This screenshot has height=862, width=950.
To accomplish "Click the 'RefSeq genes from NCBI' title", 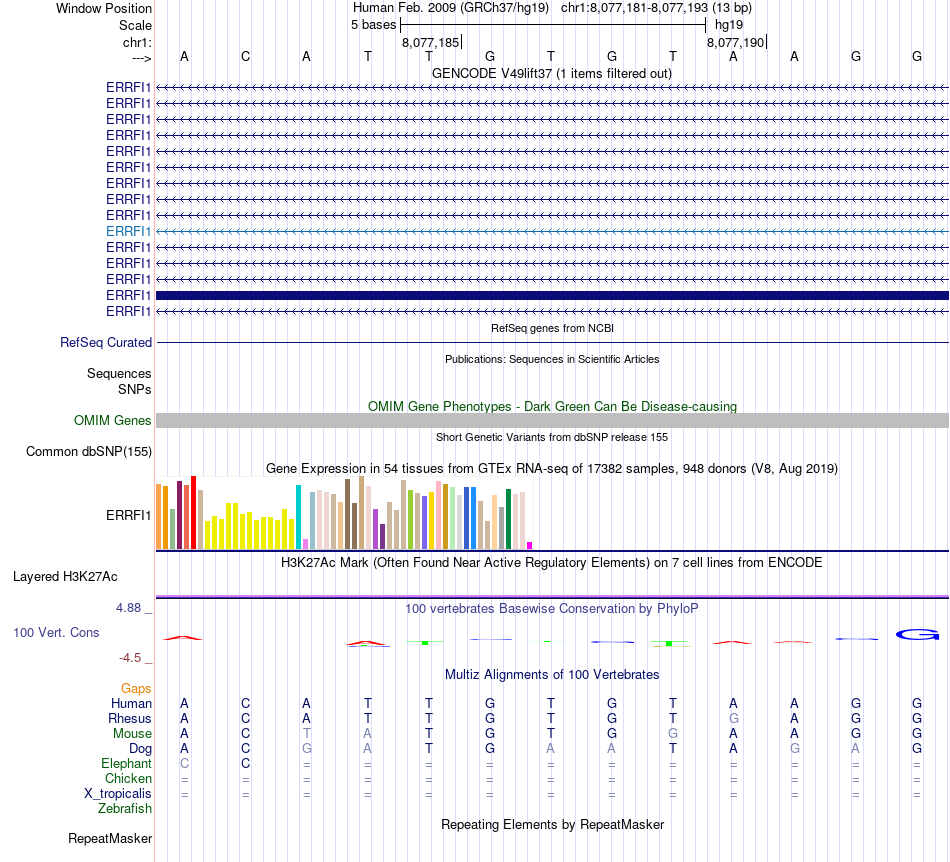I will pos(552,328).
